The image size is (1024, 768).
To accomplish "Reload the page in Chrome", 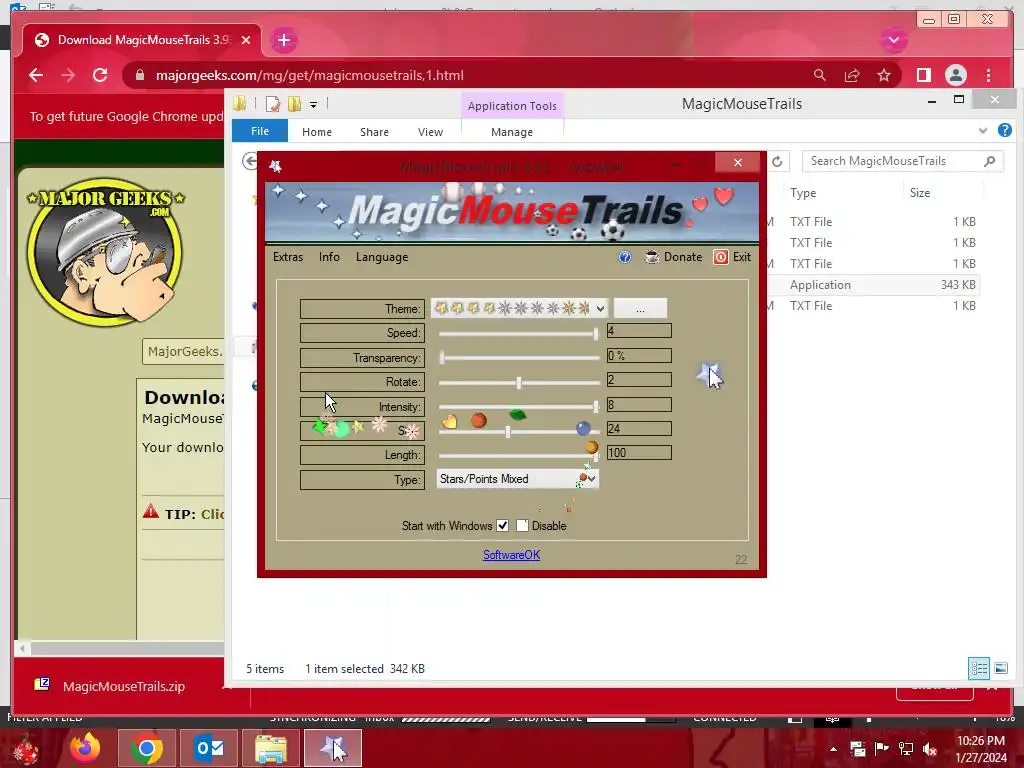I will point(100,75).
